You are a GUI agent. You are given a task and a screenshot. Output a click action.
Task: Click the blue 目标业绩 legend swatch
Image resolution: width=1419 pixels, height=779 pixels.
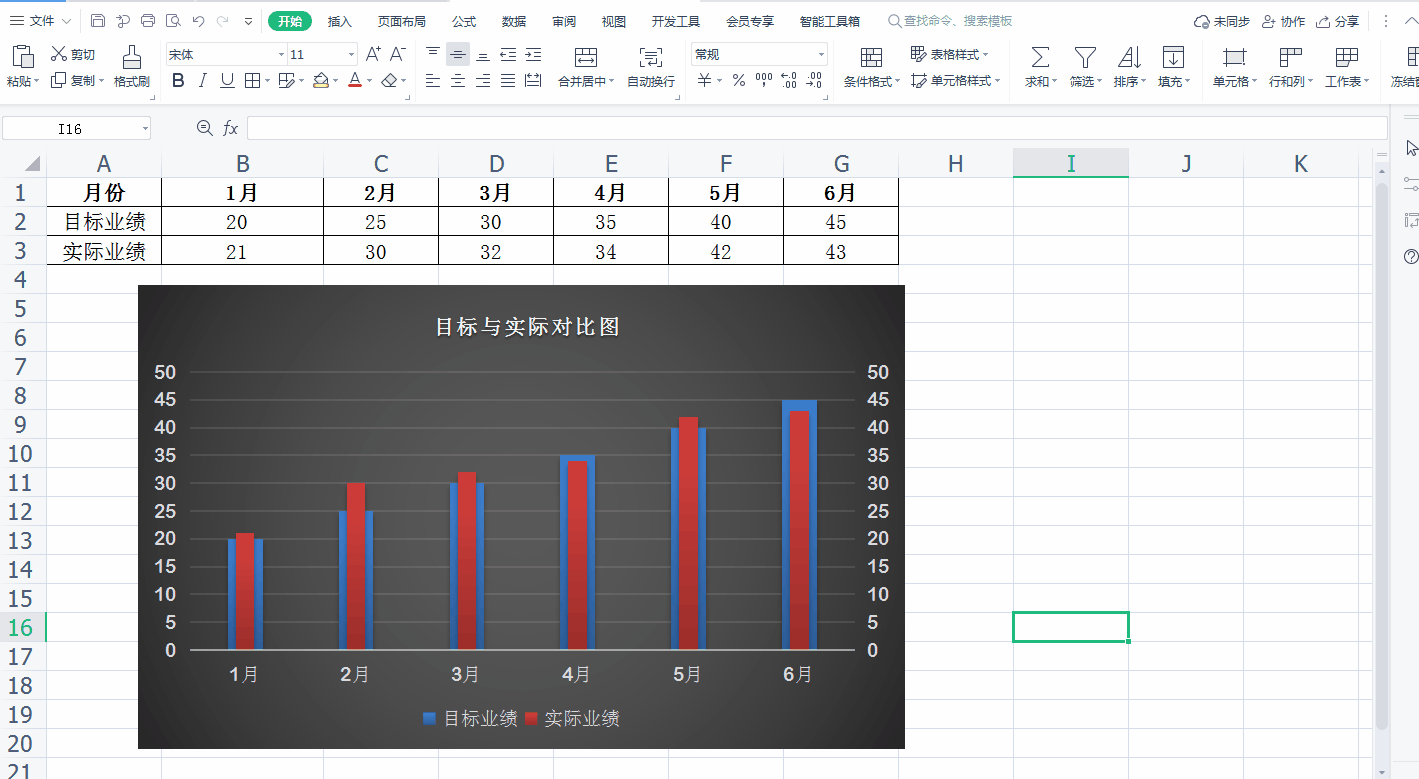click(x=430, y=718)
